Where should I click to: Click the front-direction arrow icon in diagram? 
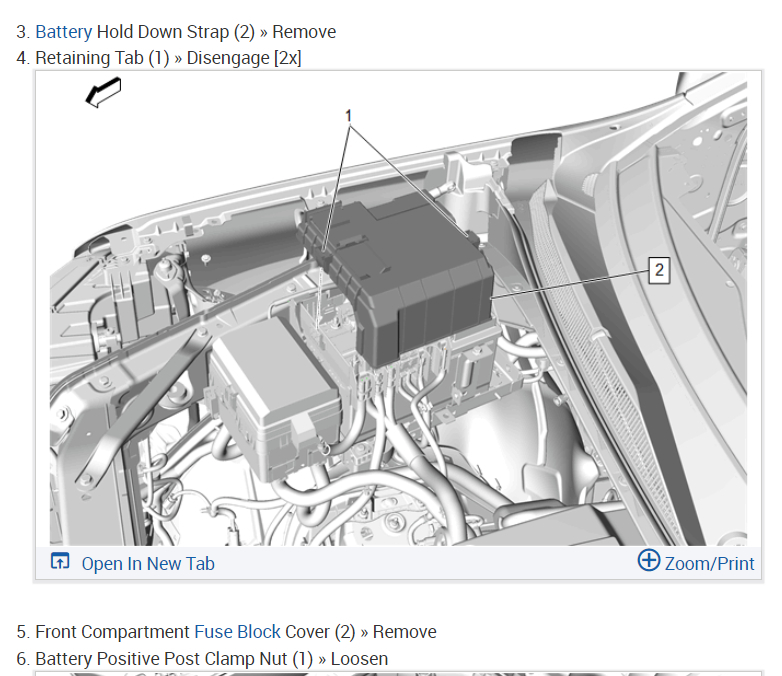103,92
